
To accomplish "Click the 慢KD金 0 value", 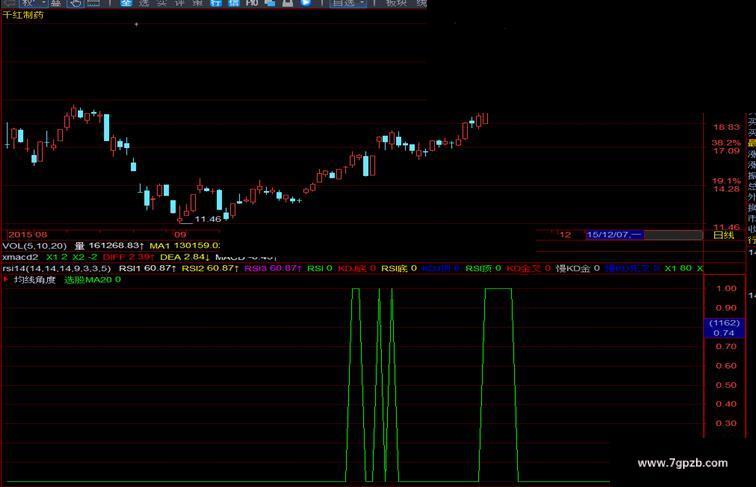I will tap(578, 269).
